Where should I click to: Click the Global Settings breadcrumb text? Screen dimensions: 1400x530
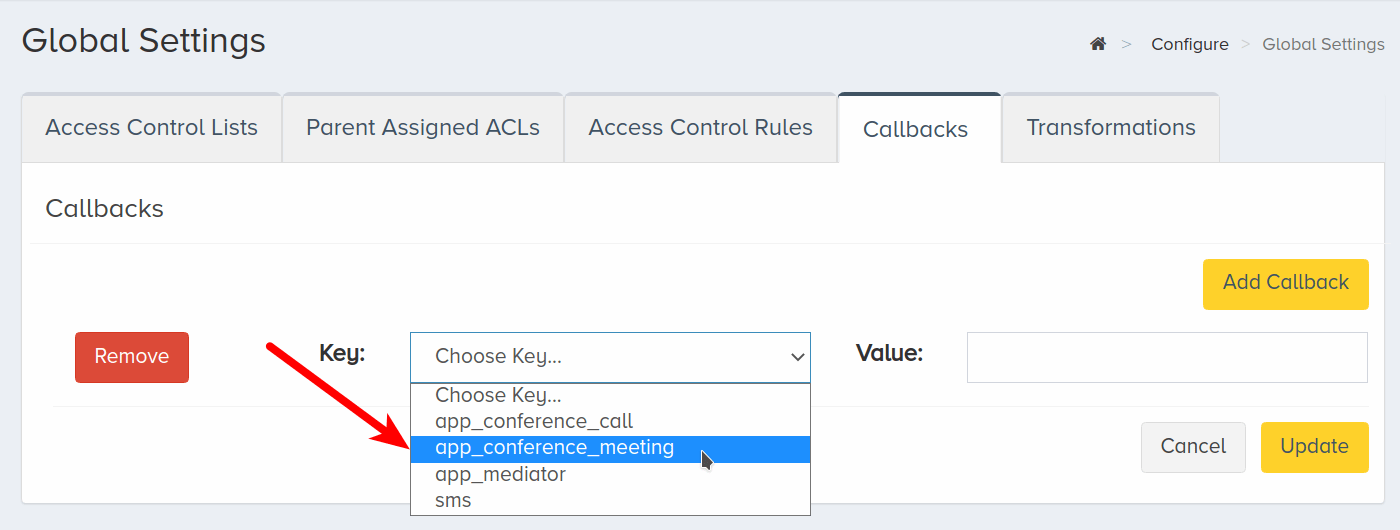[1323, 44]
